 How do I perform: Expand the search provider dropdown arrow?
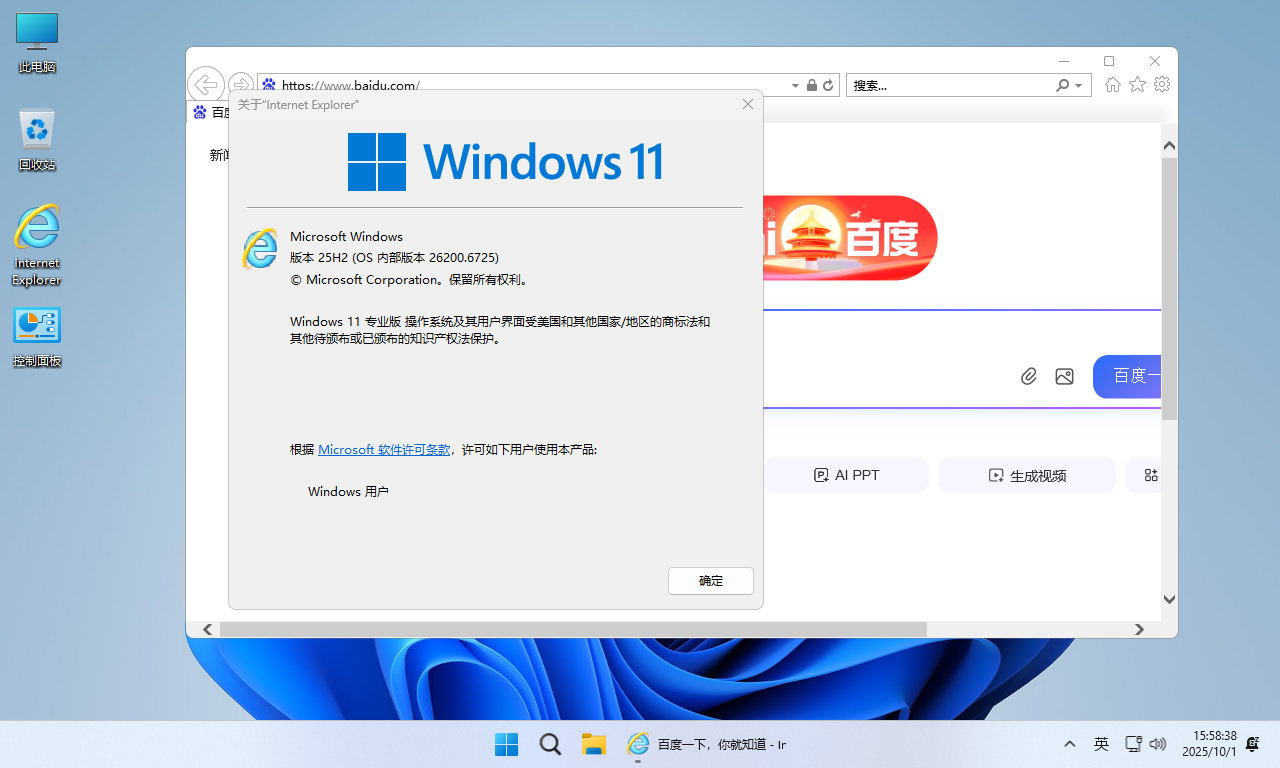[1078, 86]
